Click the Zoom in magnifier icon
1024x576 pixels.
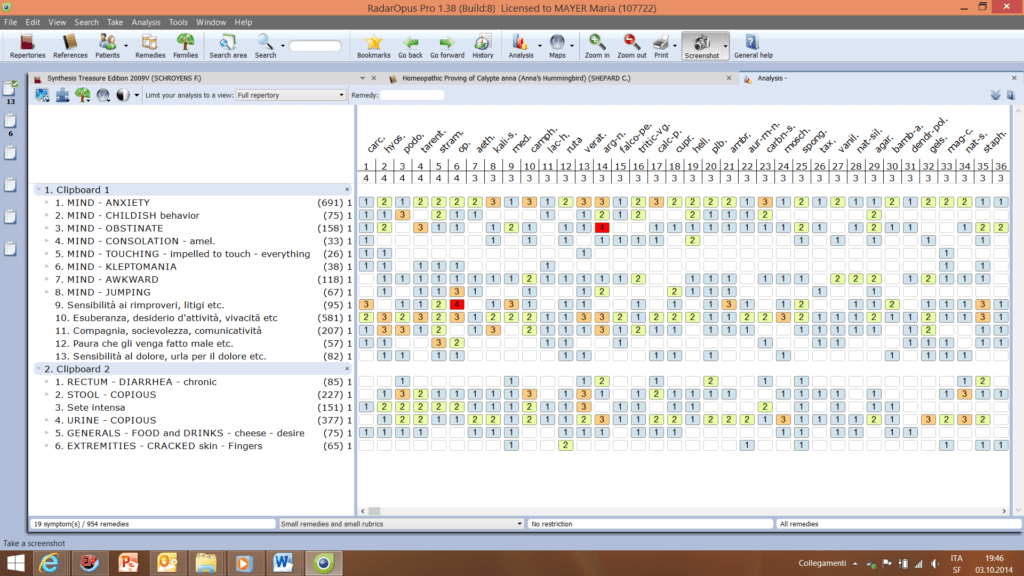(597, 45)
